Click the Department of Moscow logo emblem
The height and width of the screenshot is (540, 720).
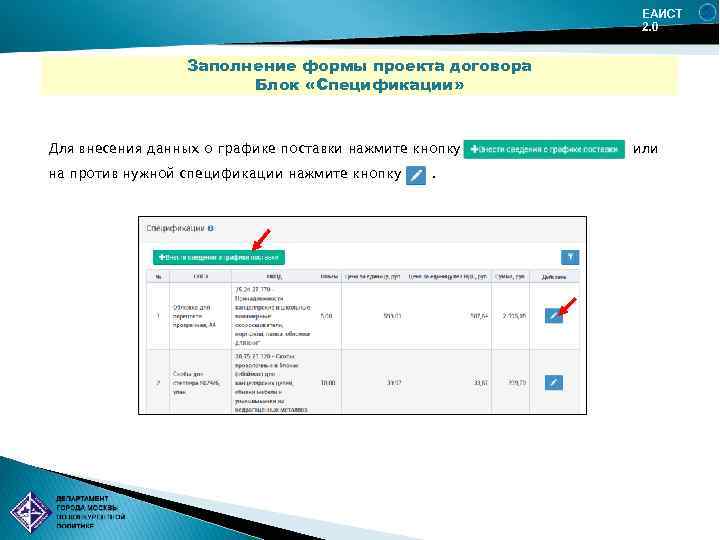point(30,512)
